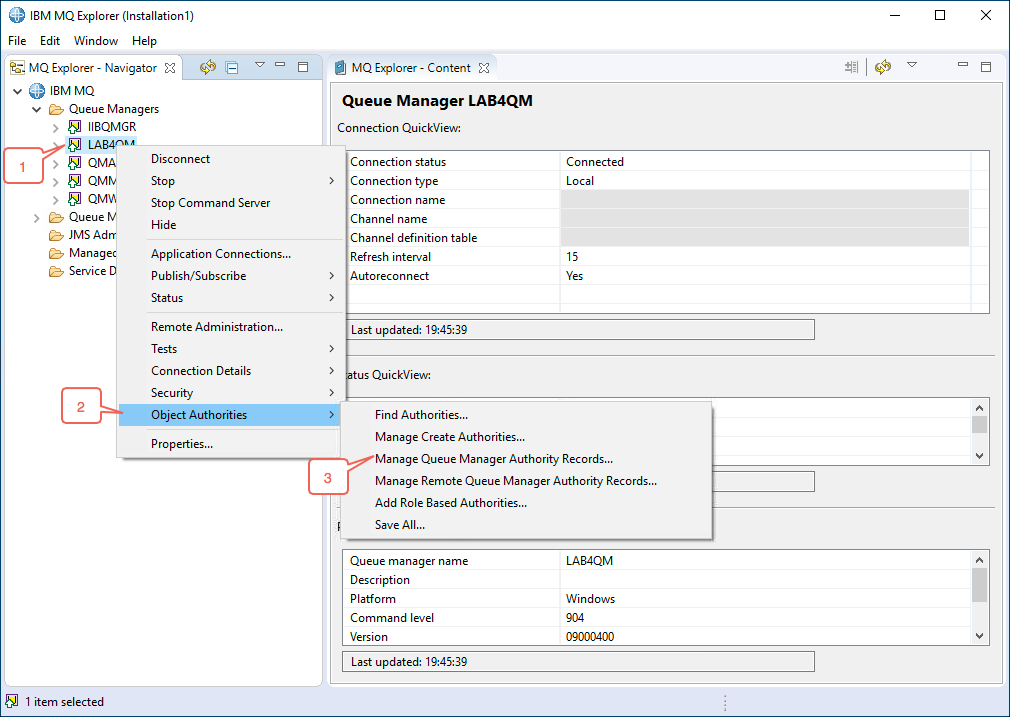Collapse all in Navigator toolbar
Image resolution: width=1010 pixels, height=717 pixels.
[232, 67]
